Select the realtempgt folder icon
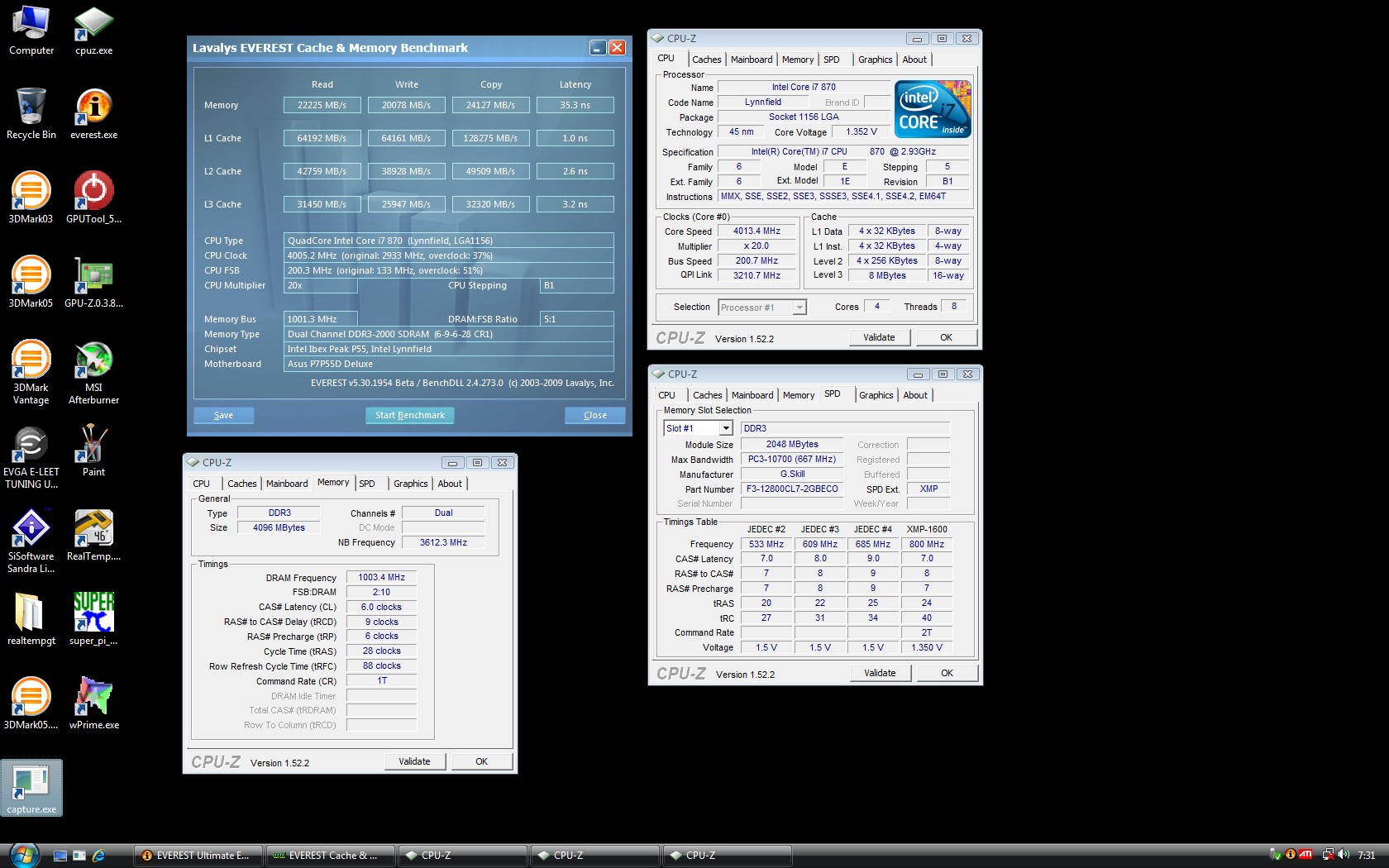 (31, 620)
